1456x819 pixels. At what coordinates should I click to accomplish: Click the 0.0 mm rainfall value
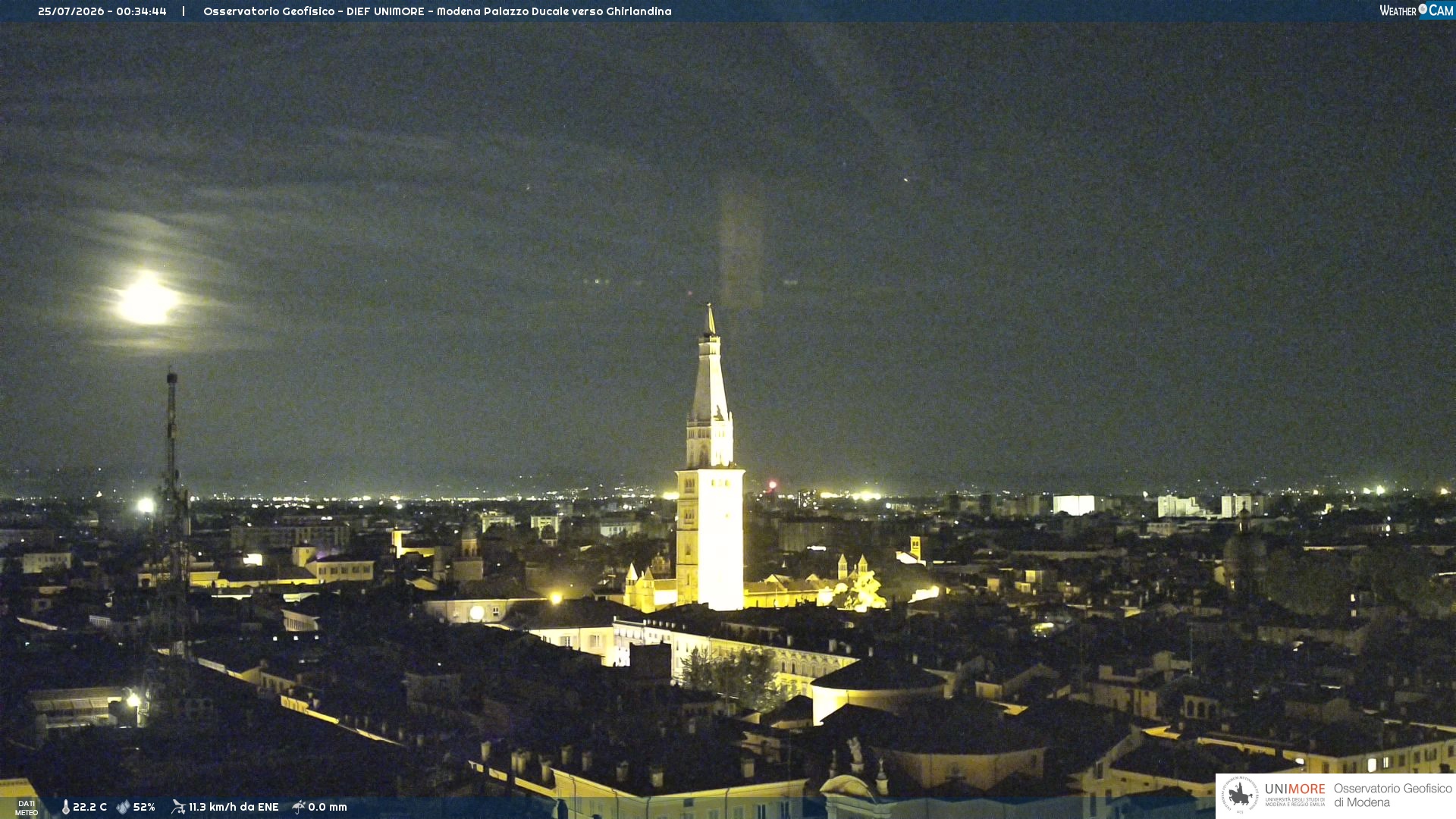328,807
